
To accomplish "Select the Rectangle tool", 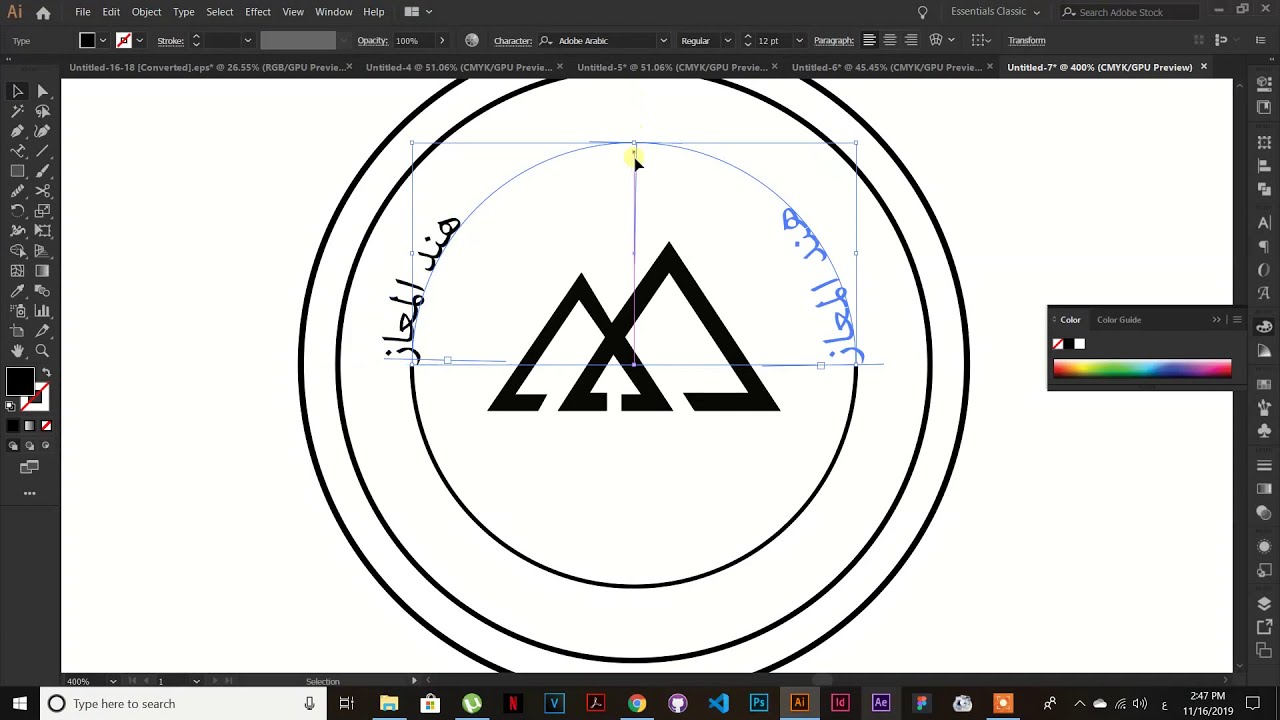I will (17, 171).
